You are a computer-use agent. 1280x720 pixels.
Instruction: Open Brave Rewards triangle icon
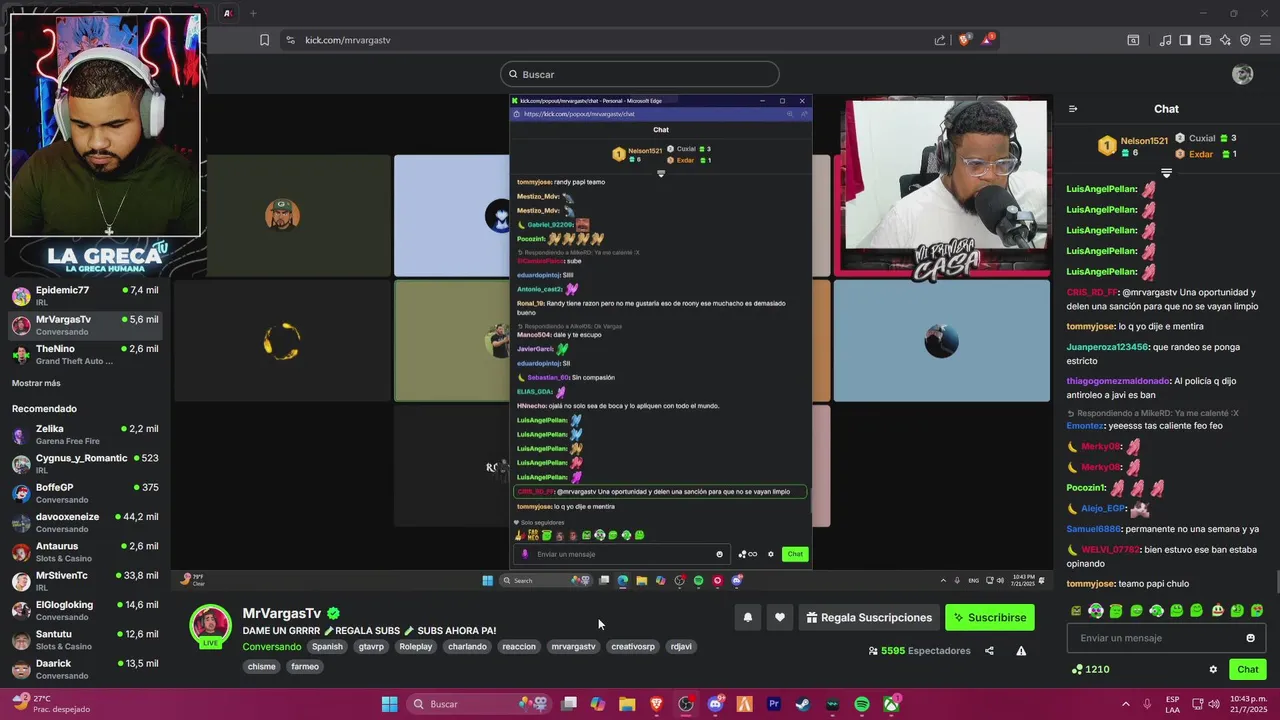click(988, 40)
